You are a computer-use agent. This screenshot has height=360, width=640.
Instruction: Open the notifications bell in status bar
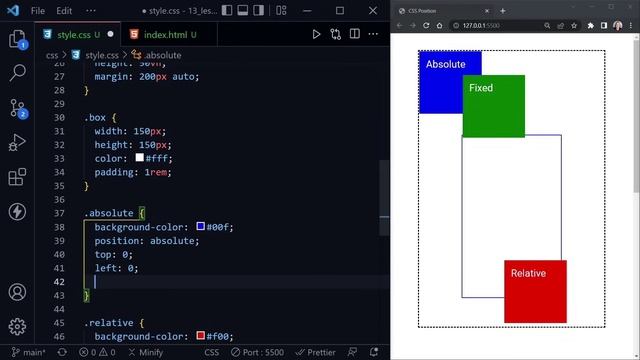[373, 352]
